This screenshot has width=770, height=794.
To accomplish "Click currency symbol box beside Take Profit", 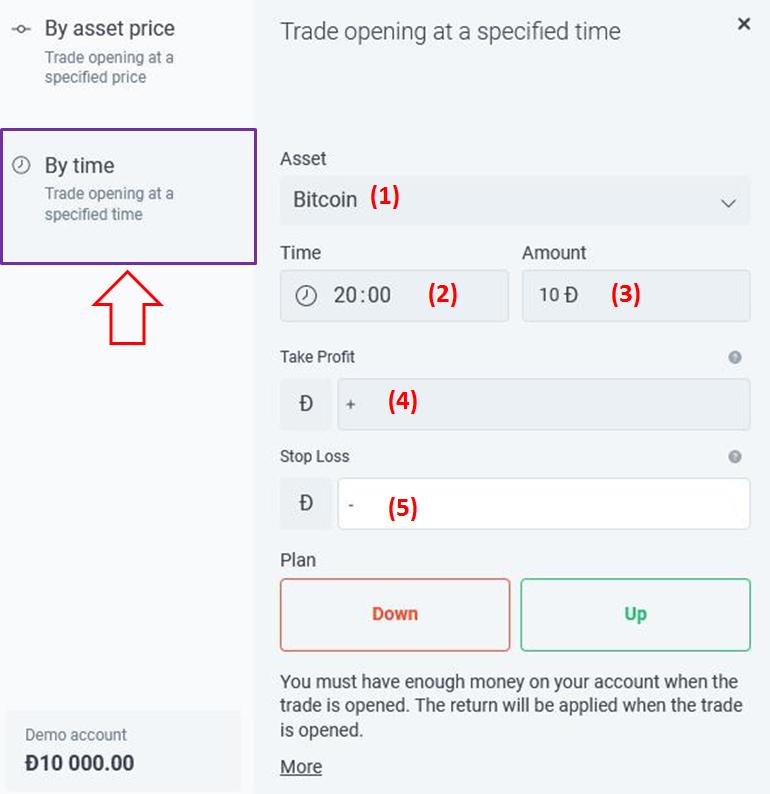I will [306, 404].
